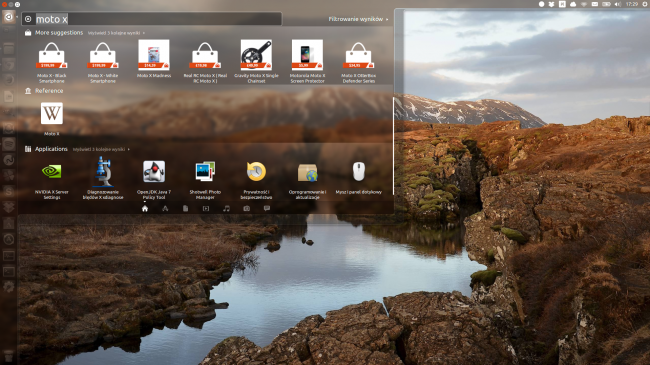Viewport: 650px width, 365px height.
Task: Expand more results under More suggestions
Action: (116, 33)
